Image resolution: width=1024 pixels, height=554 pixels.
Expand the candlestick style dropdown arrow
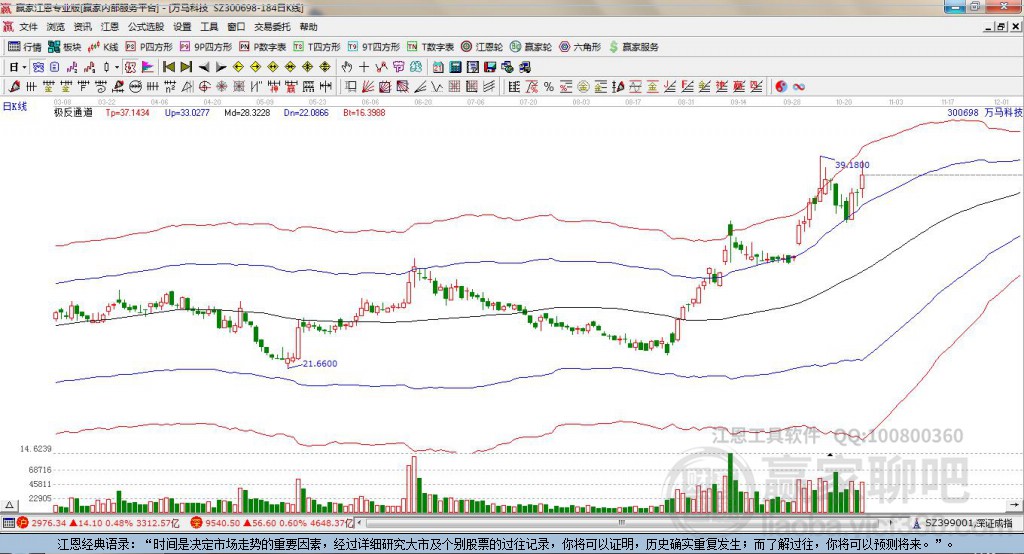117,67
